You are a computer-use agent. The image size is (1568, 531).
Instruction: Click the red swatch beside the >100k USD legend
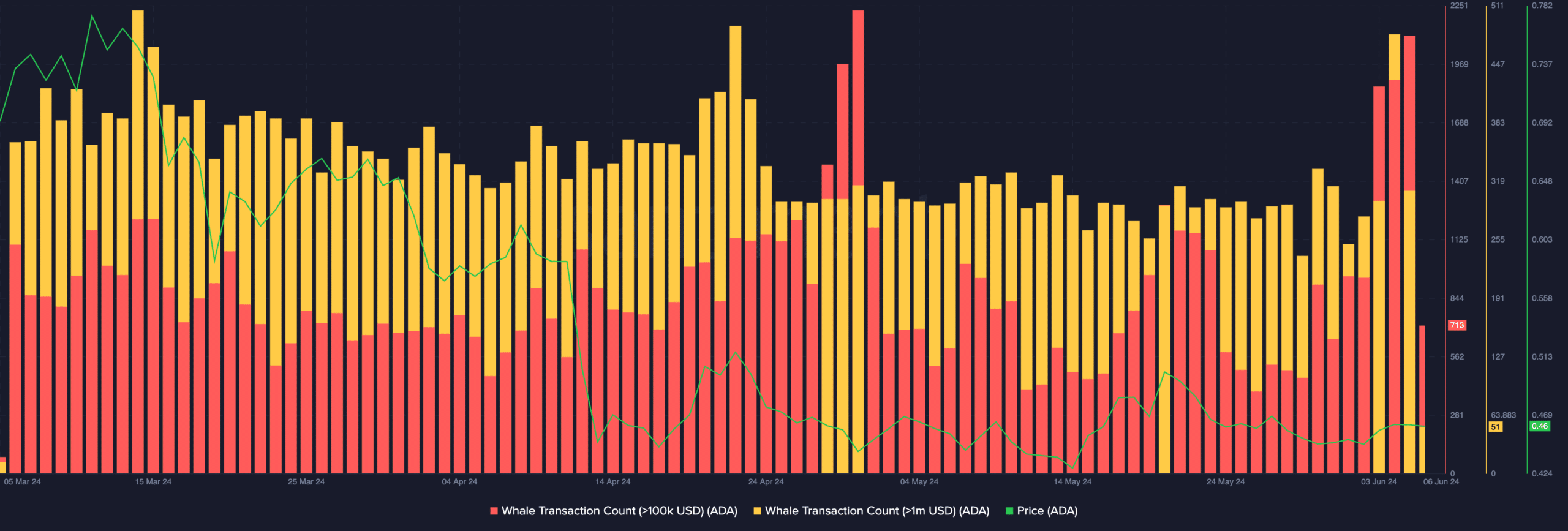[494, 511]
